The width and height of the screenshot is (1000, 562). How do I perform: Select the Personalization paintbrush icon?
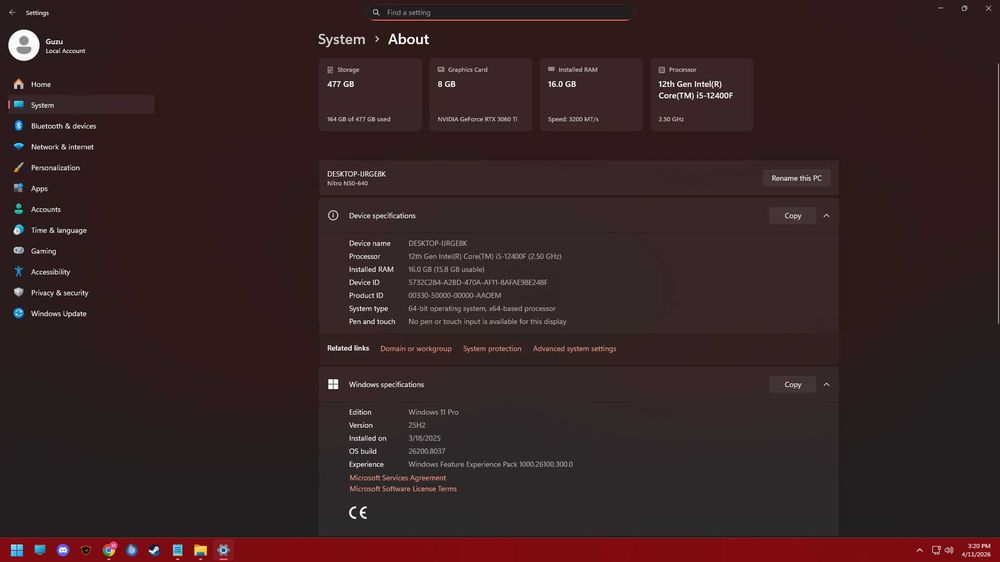[18, 168]
